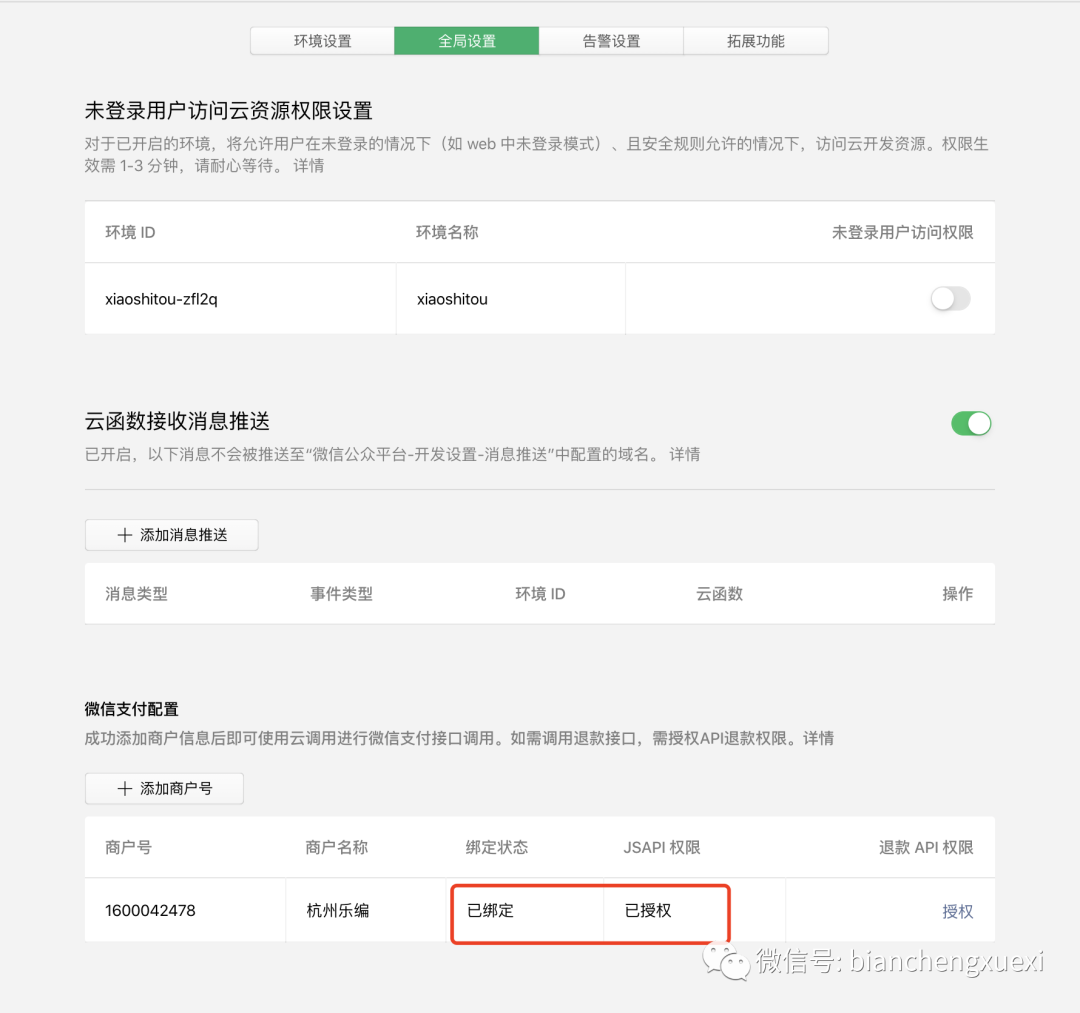Screen dimensions: 1080x1013
Task: Disable the 云函数接收消息推送 switch
Action: (x=970, y=424)
